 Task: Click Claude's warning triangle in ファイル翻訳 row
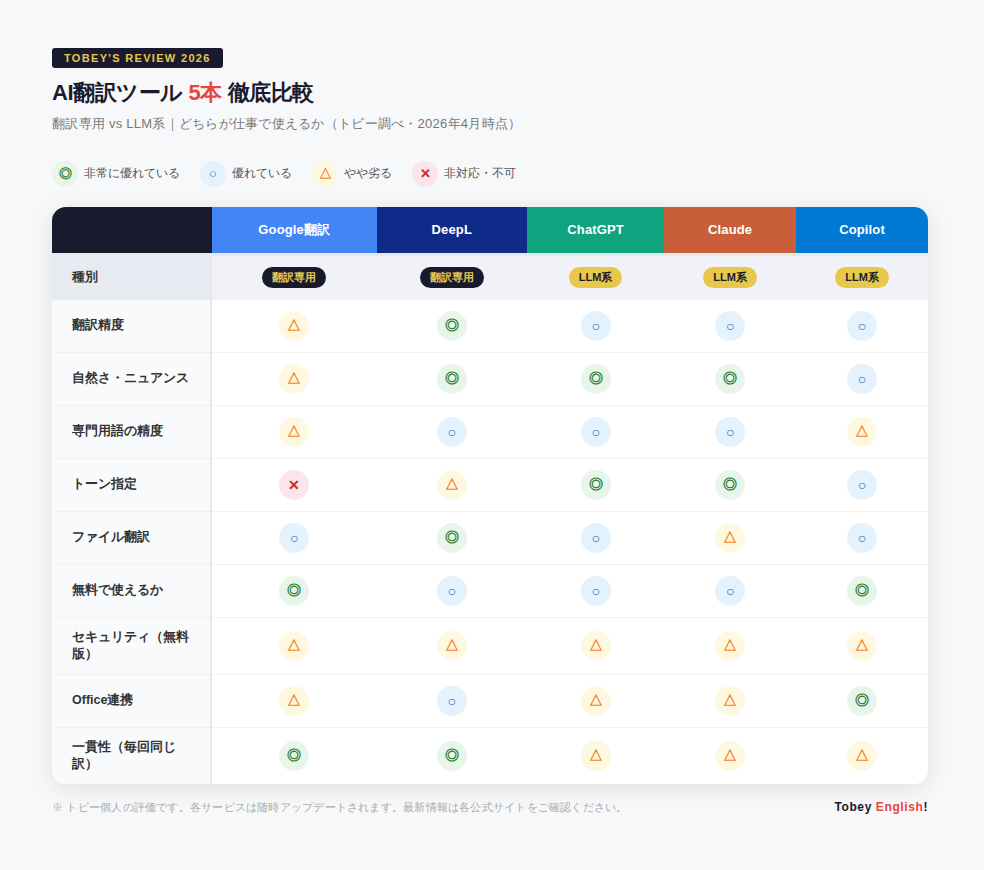pos(730,538)
